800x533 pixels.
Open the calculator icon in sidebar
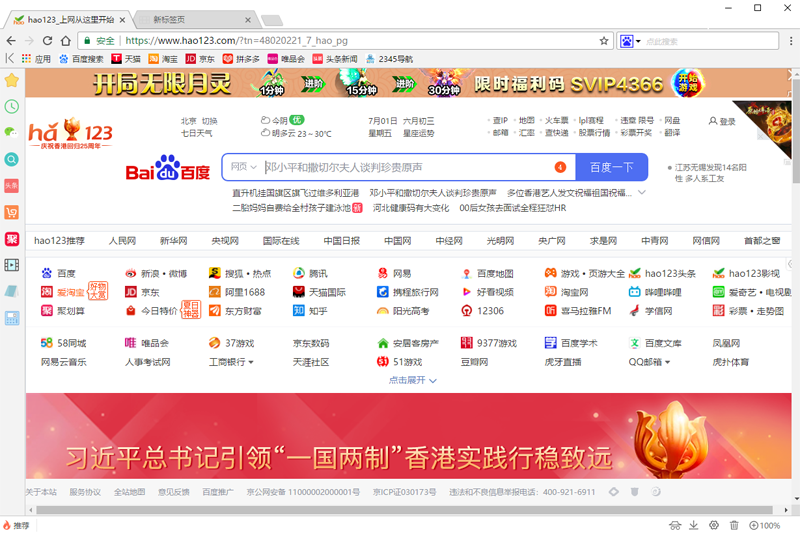(x=12, y=318)
